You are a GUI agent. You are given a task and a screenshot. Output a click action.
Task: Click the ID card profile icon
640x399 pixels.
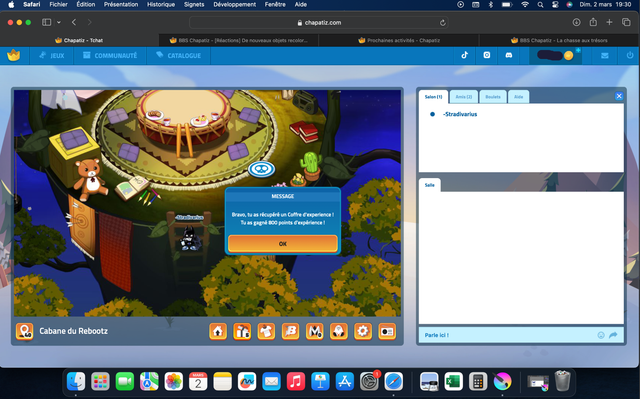coord(387,331)
